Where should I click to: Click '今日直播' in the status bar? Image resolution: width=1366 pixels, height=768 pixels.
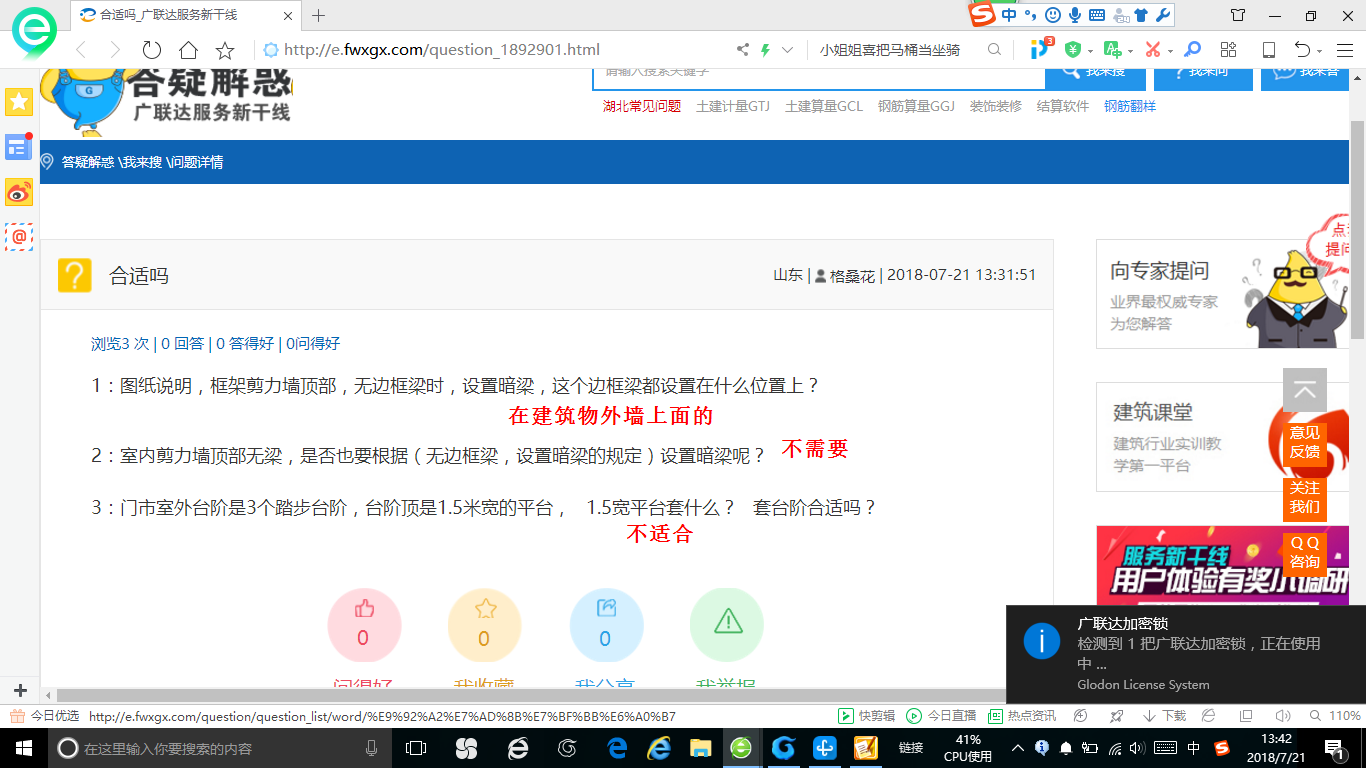pyautogui.click(x=941, y=716)
